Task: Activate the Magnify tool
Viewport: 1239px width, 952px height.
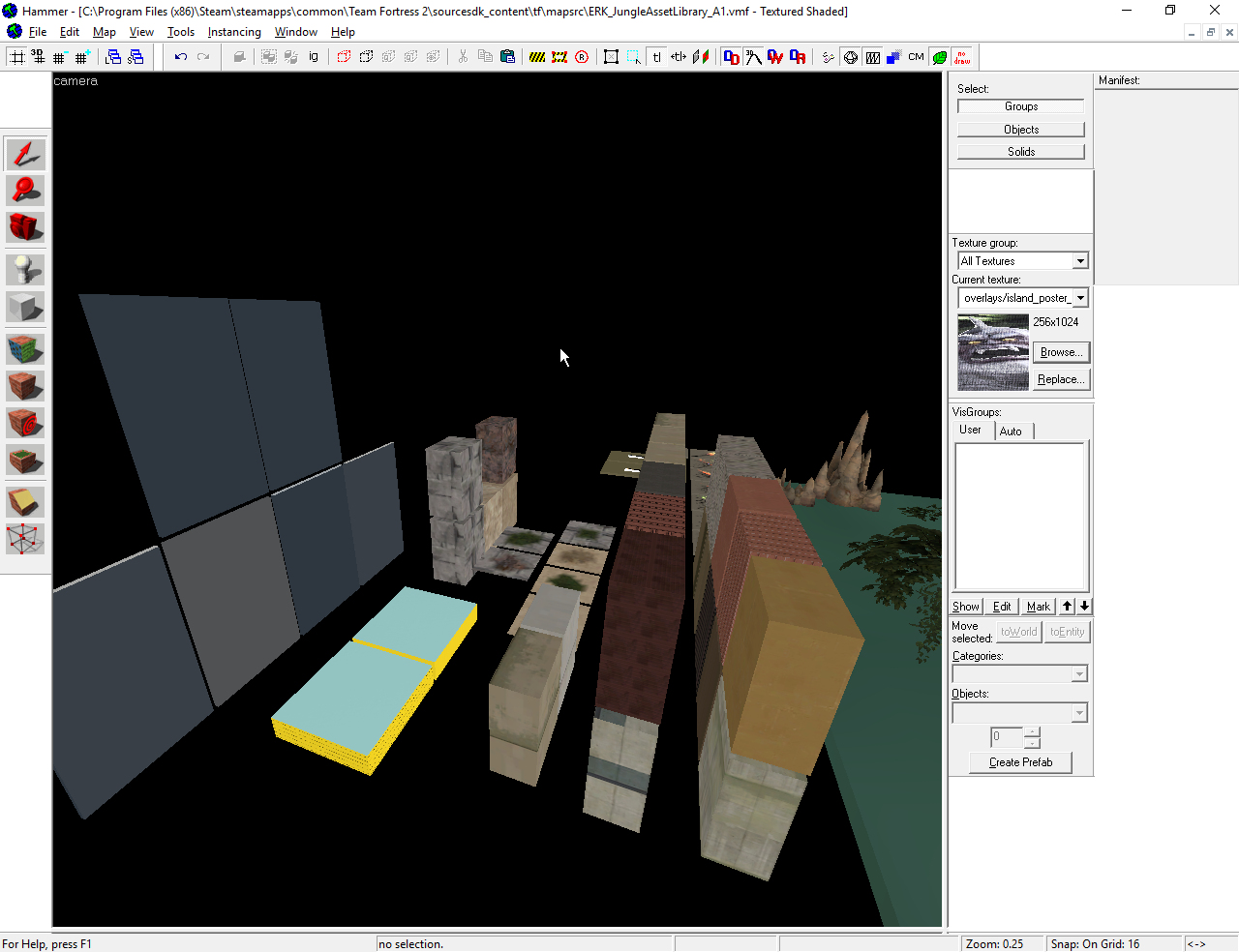Action: pyautogui.click(x=25, y=191)
